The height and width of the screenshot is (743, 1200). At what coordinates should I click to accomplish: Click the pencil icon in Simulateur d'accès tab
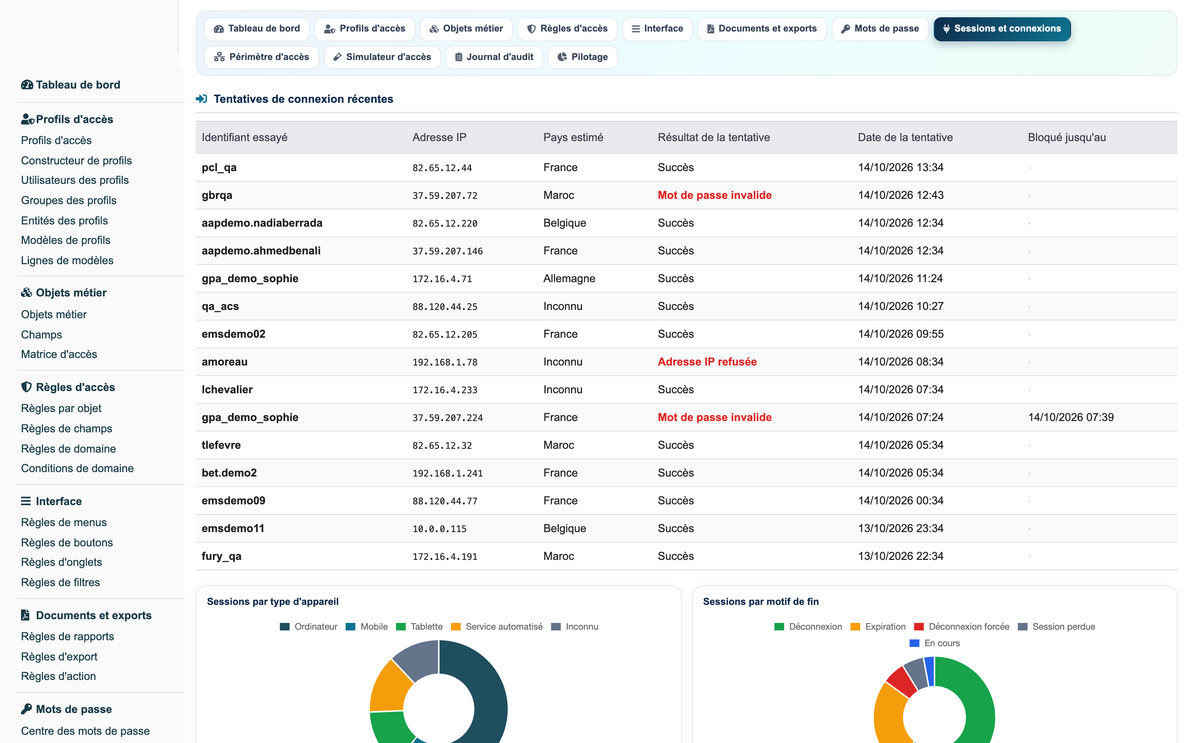pos(338,57)
